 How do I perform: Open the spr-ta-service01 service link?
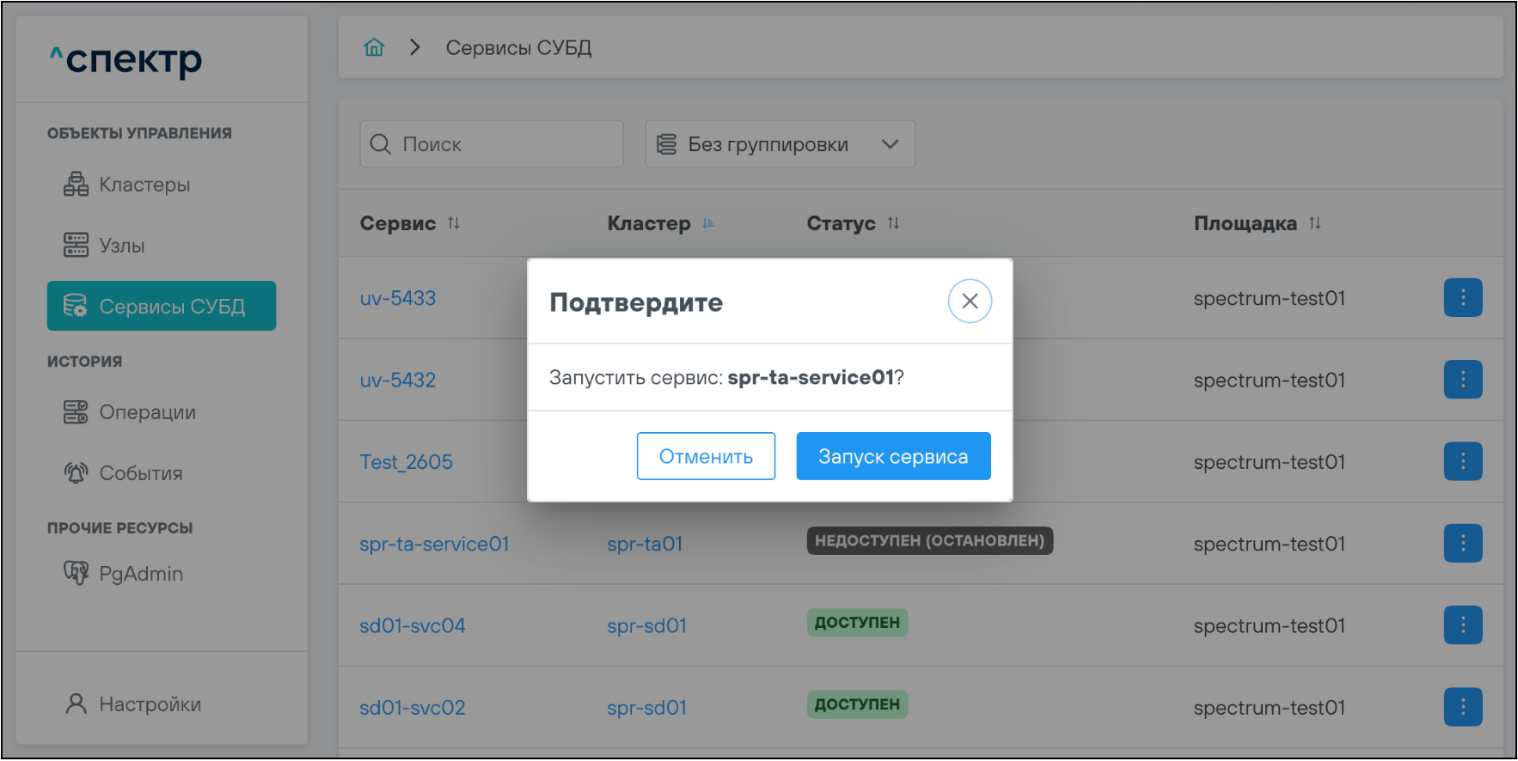click(434, 544)
